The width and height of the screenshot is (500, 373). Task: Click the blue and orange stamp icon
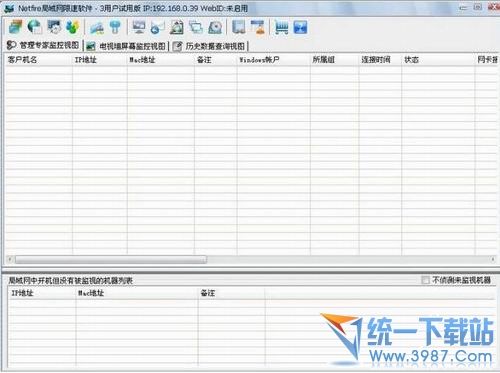[258, 27]
